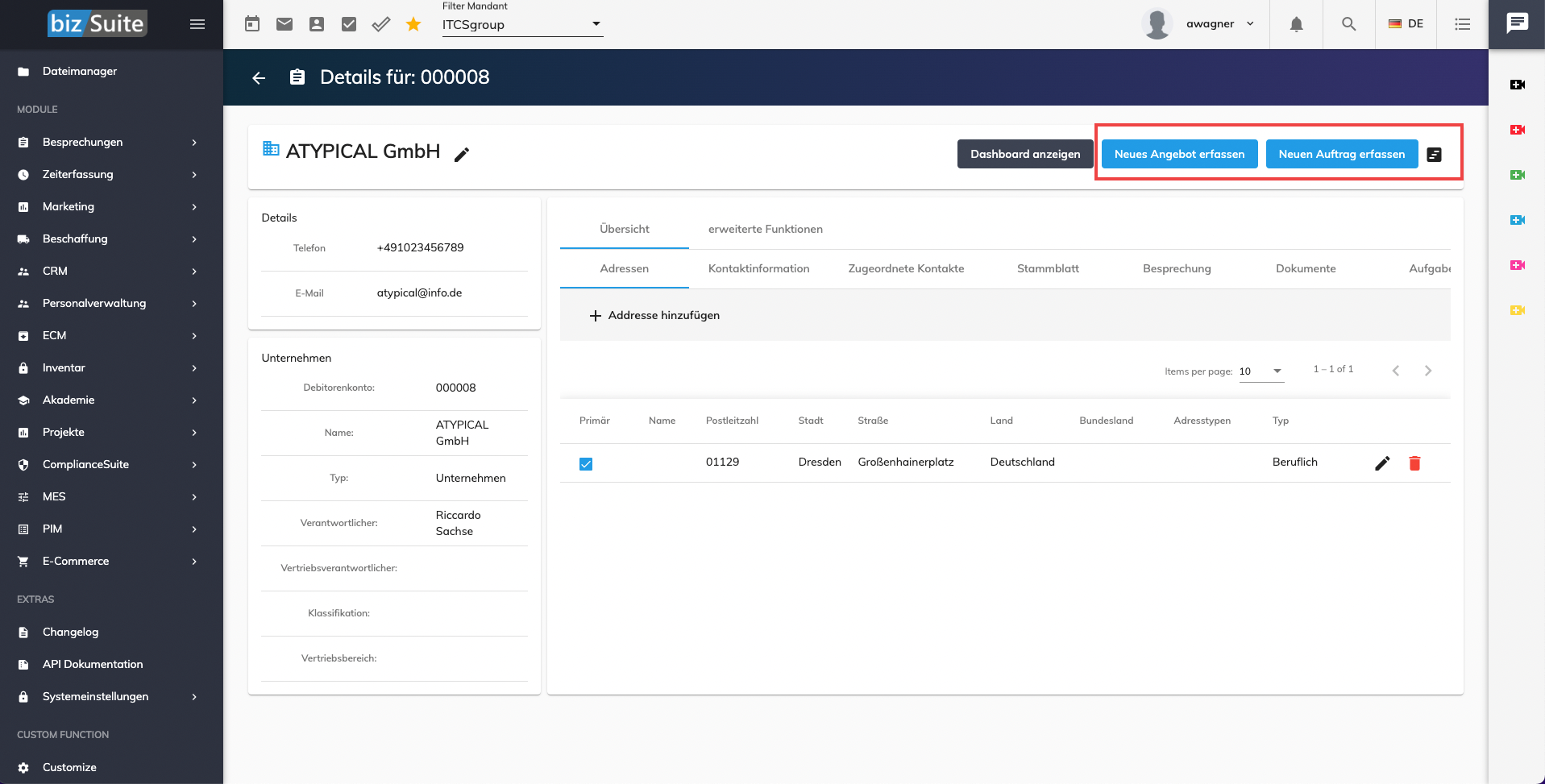Image resolution: width=1545 pixels, height=784 pixels.
Task: Open Customize in sidebar
Action: point(111,767)
